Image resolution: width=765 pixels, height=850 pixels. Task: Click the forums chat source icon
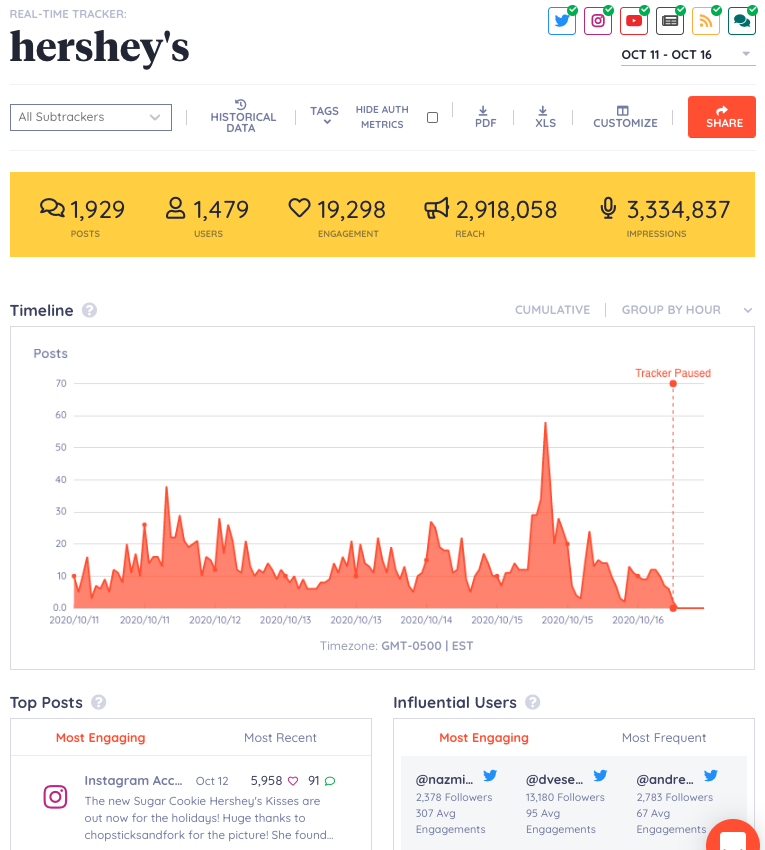tap(742, 21)
